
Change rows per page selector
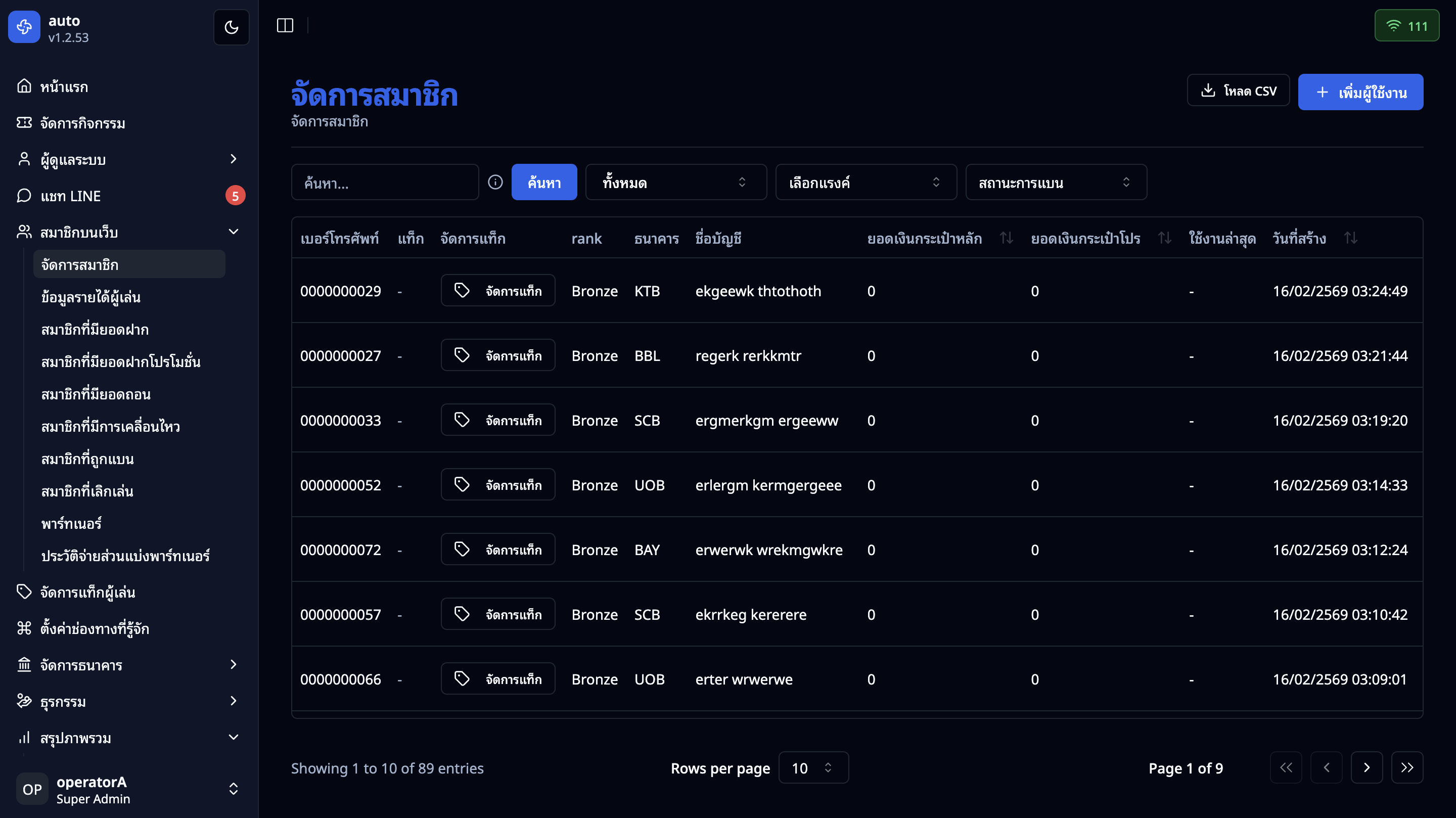pyautogui.click(x=813, y=767)
